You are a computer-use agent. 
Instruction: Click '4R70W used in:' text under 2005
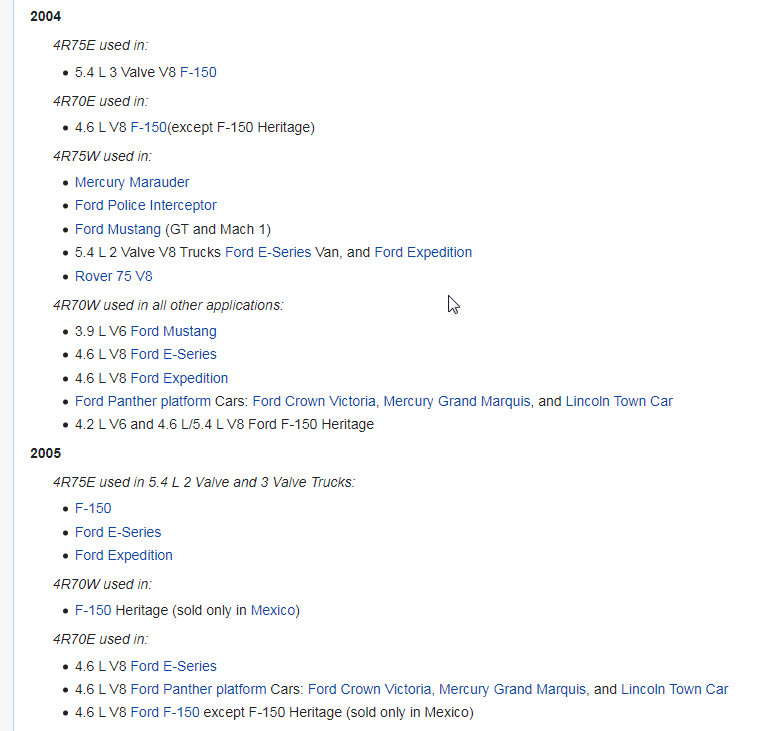(102, 584)
